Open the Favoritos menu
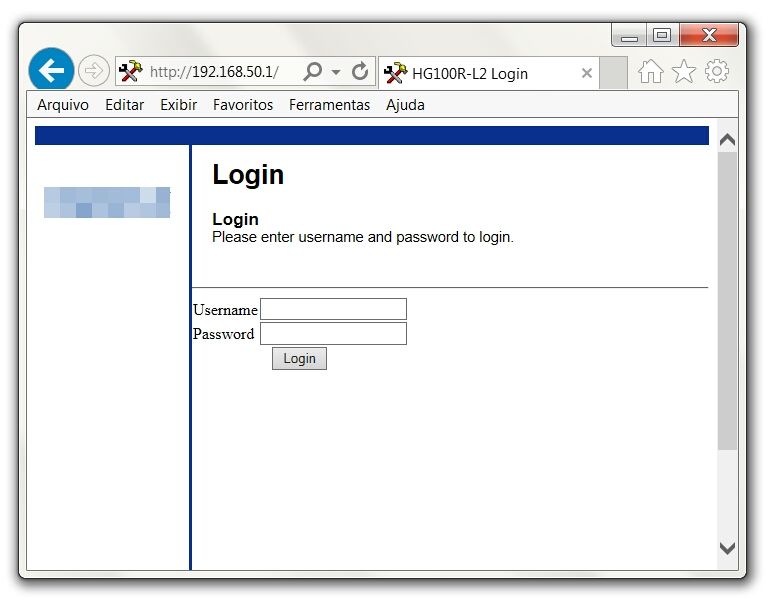This screenshot has height=606, width=771. tap(242, 105)
